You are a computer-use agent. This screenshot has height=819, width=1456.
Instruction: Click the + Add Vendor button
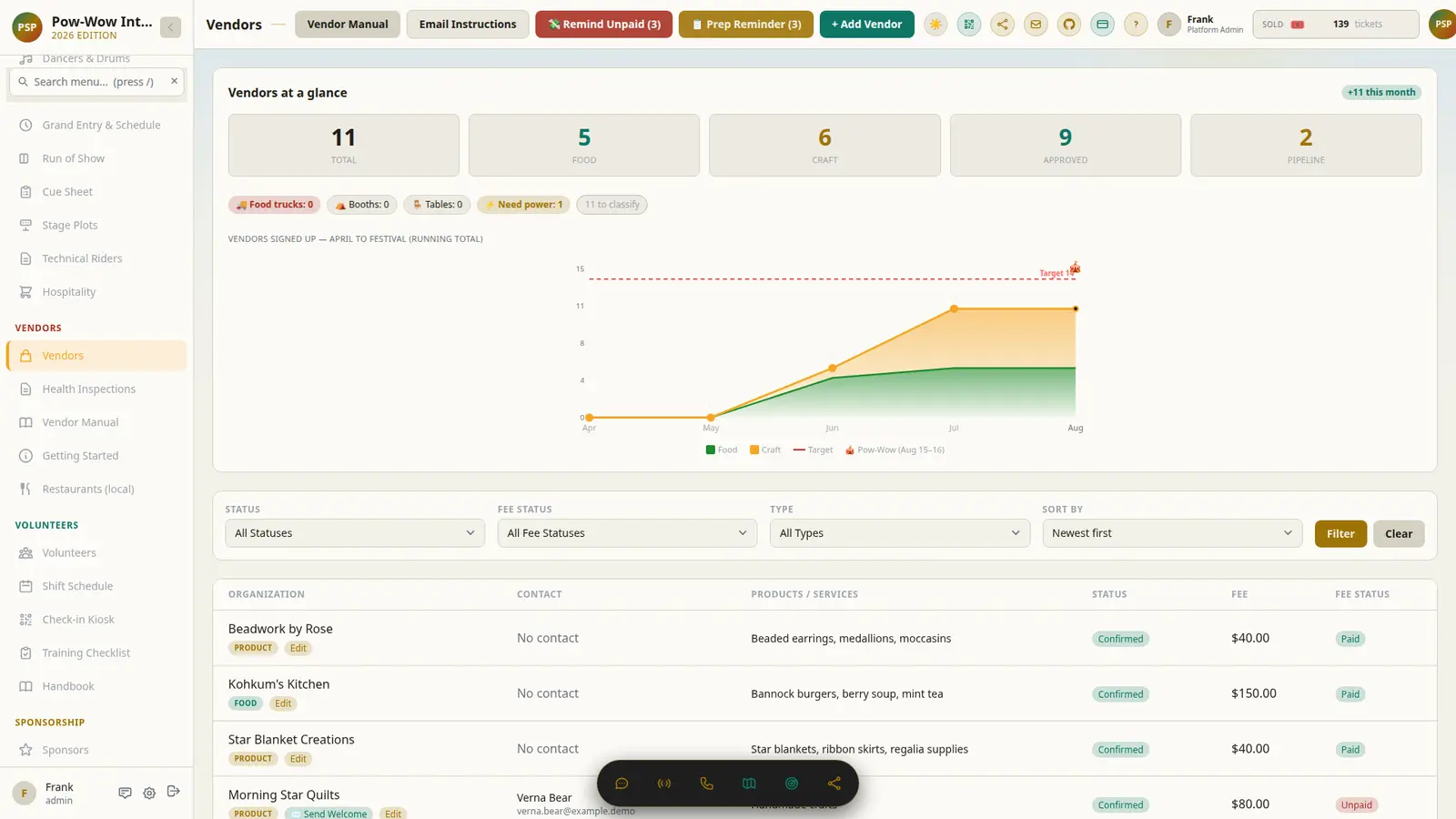(866, 25)
